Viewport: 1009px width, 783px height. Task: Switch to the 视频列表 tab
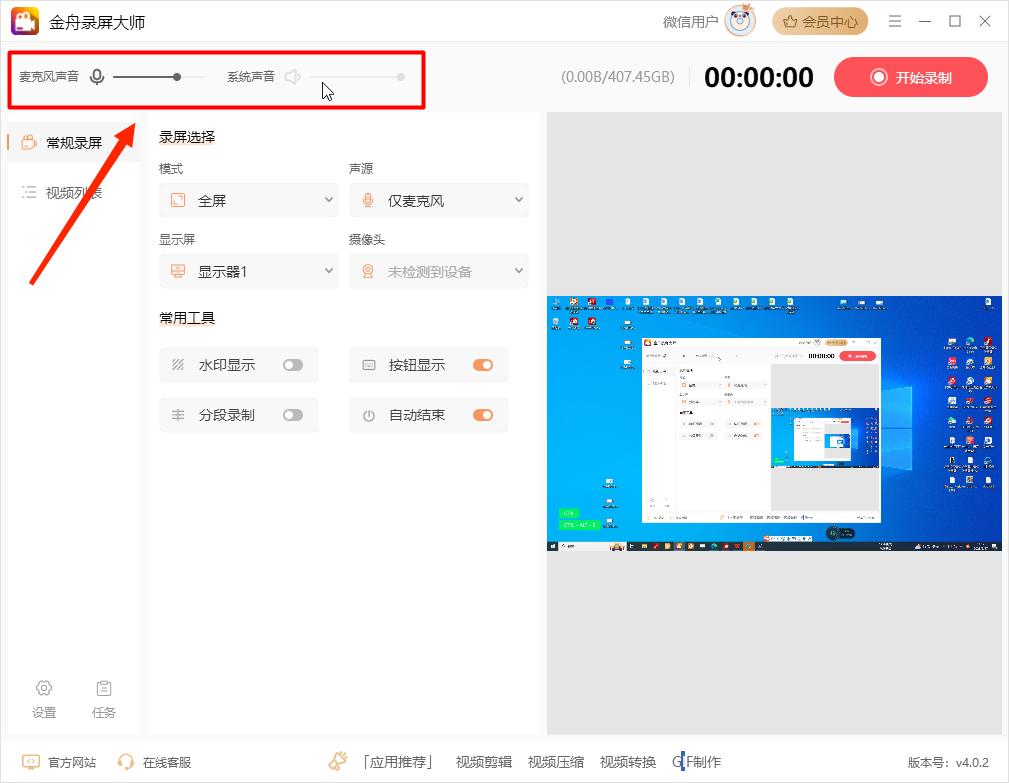pyautogui.click(x=72, y=192)
